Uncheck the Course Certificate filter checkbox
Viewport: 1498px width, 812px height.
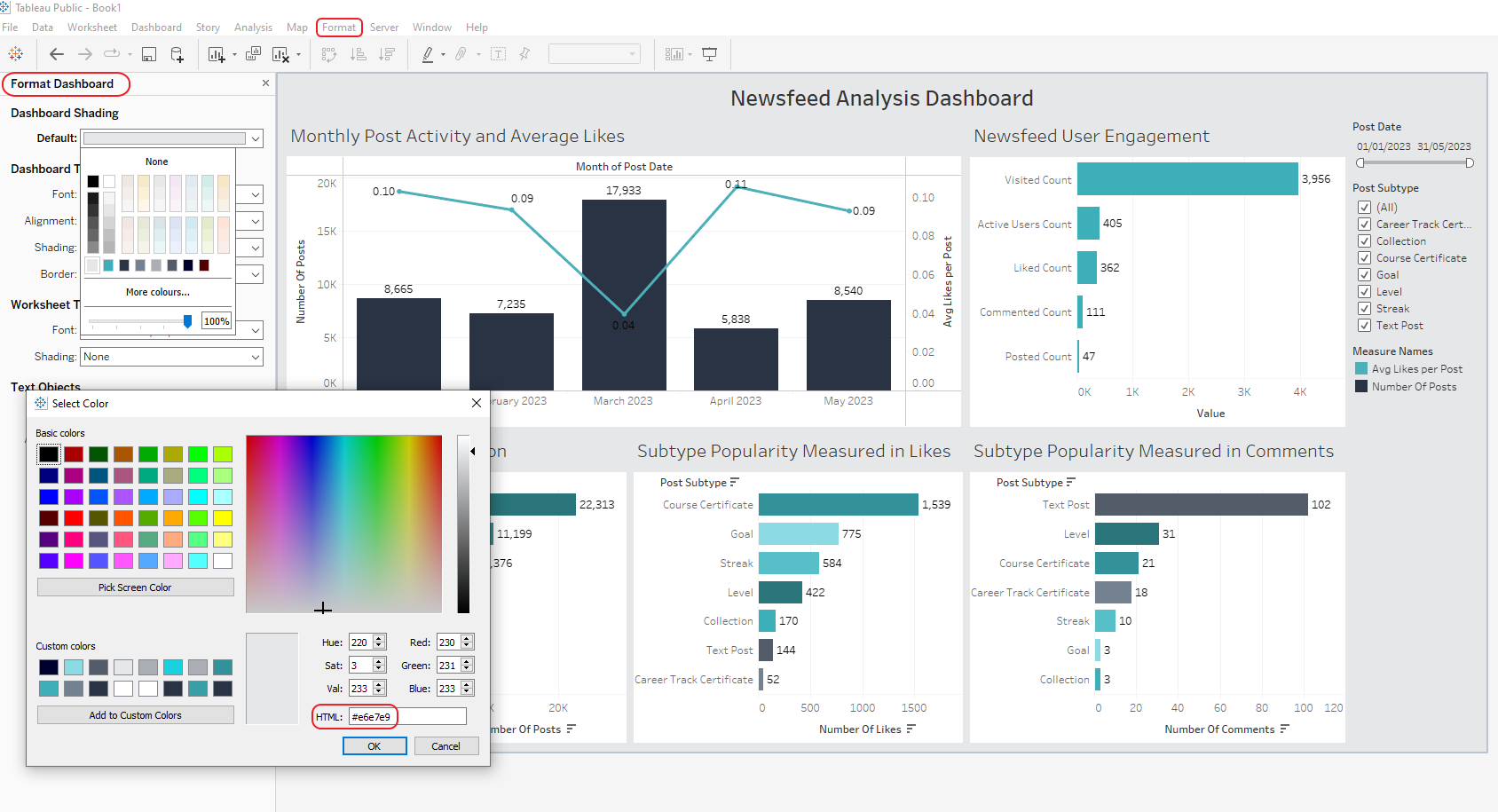1365,258
